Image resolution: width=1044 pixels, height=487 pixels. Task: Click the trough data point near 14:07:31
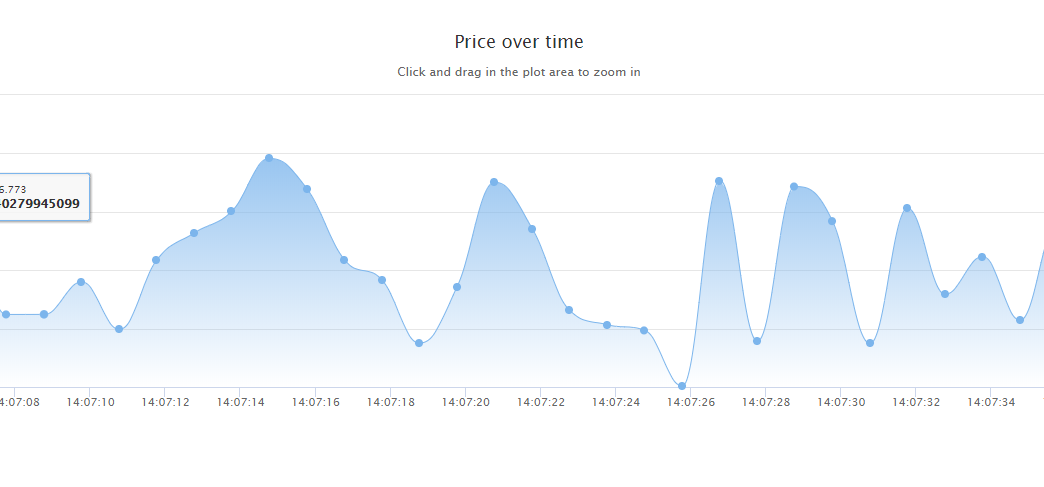pyautogui.click(x=870, y=343)
